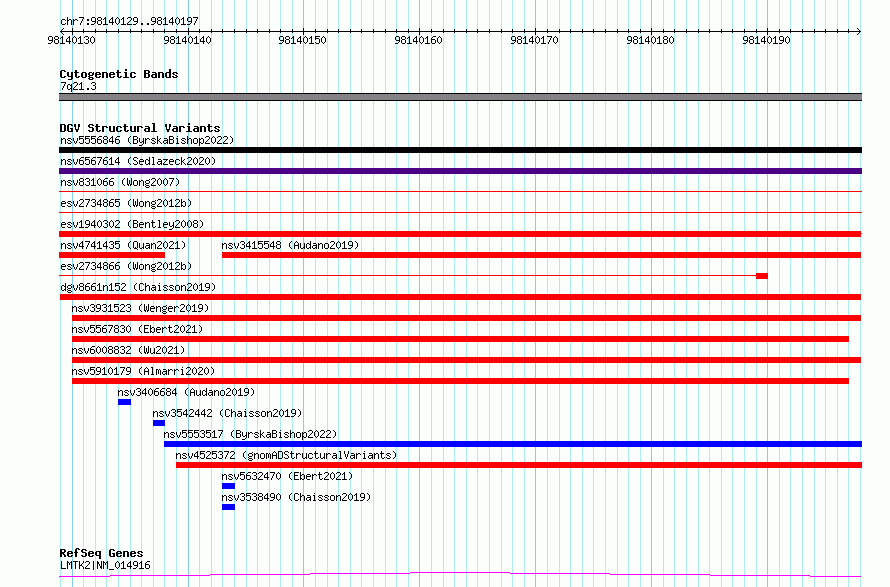Click the red nsv6008832 variant bar
The height and width of the screenshot is (587, 890).
click(x=467, y=360)
